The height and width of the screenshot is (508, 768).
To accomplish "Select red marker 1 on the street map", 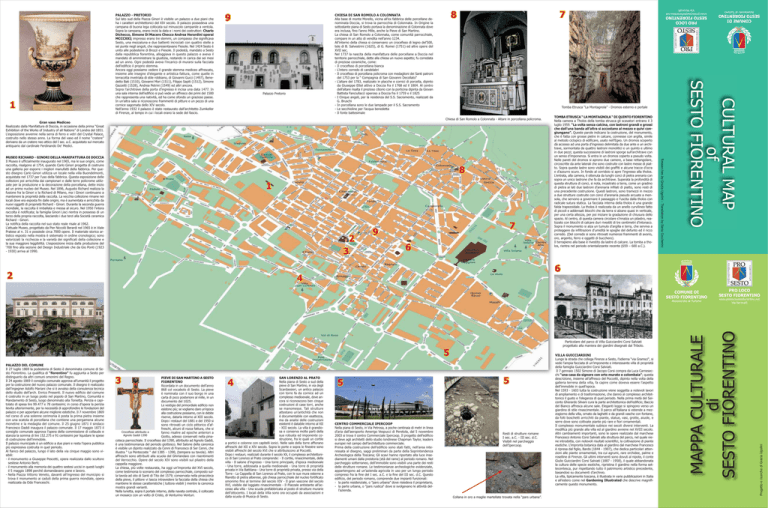I will 268,186.
